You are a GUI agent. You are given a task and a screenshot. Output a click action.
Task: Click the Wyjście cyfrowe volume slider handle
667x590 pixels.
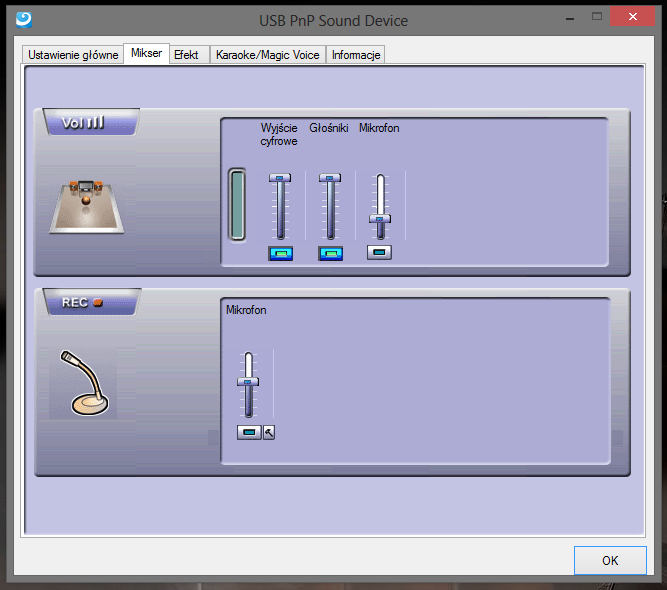point(280,177)
